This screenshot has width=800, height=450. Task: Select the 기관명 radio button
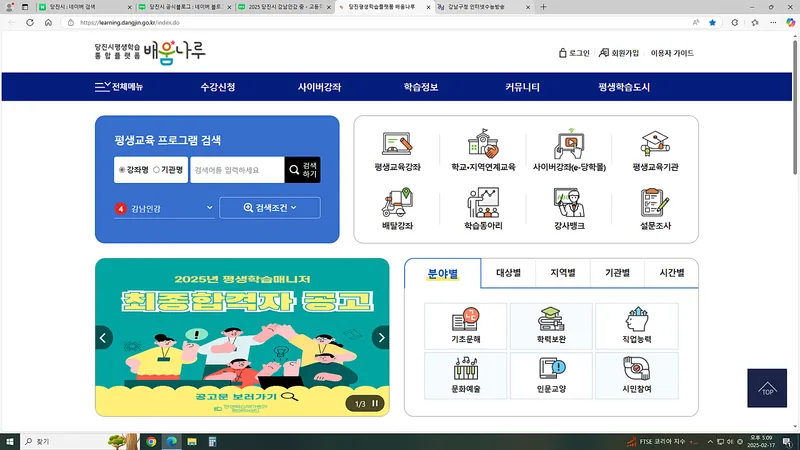[156, 170]
